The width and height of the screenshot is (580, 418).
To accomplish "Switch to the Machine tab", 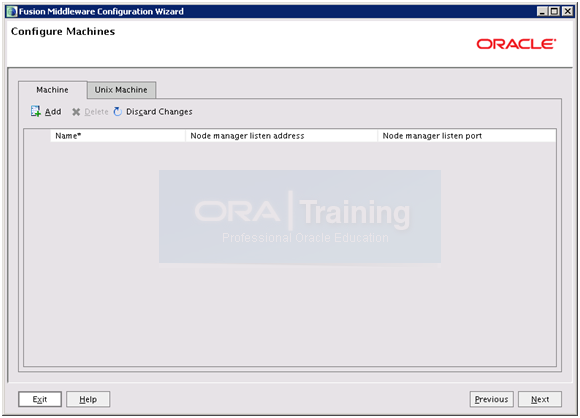I will (53, 90).
